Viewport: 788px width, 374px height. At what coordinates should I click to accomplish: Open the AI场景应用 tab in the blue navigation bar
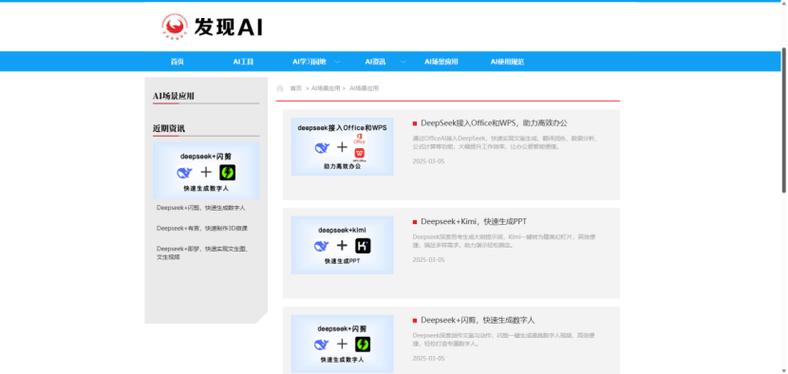[x=441, y=62]
